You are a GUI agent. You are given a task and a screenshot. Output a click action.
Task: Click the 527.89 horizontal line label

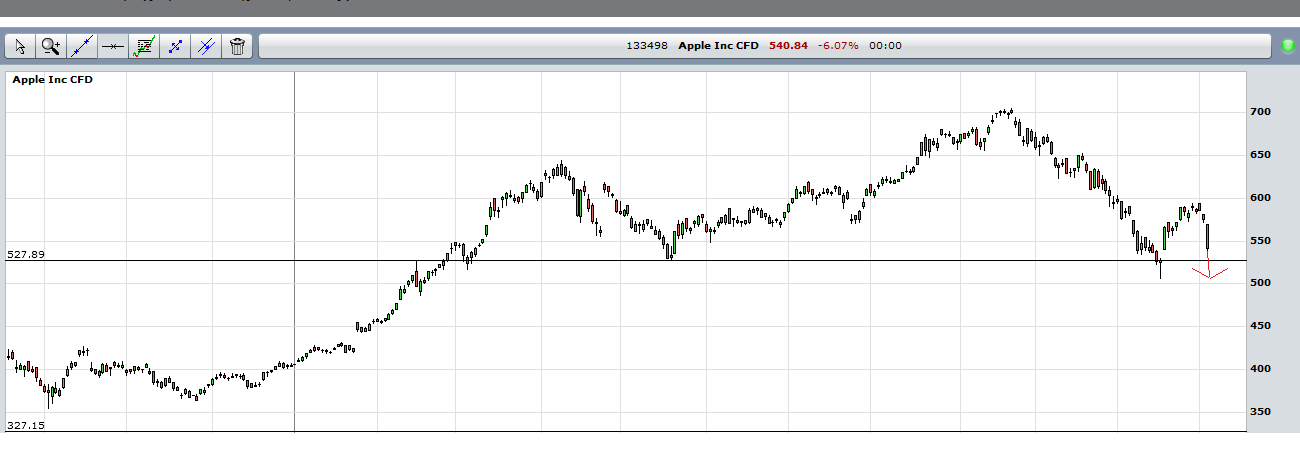pos(26,255)
